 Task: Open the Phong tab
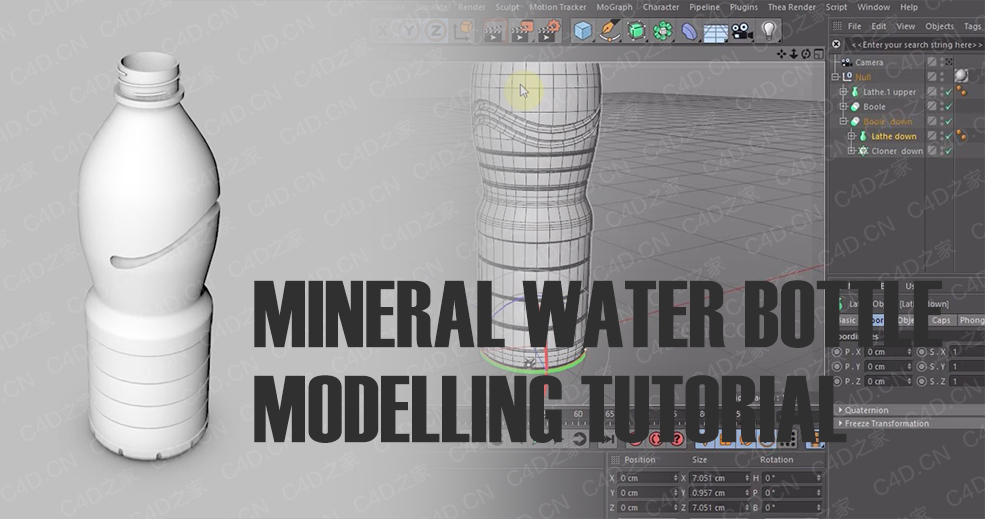coord(971,320)
